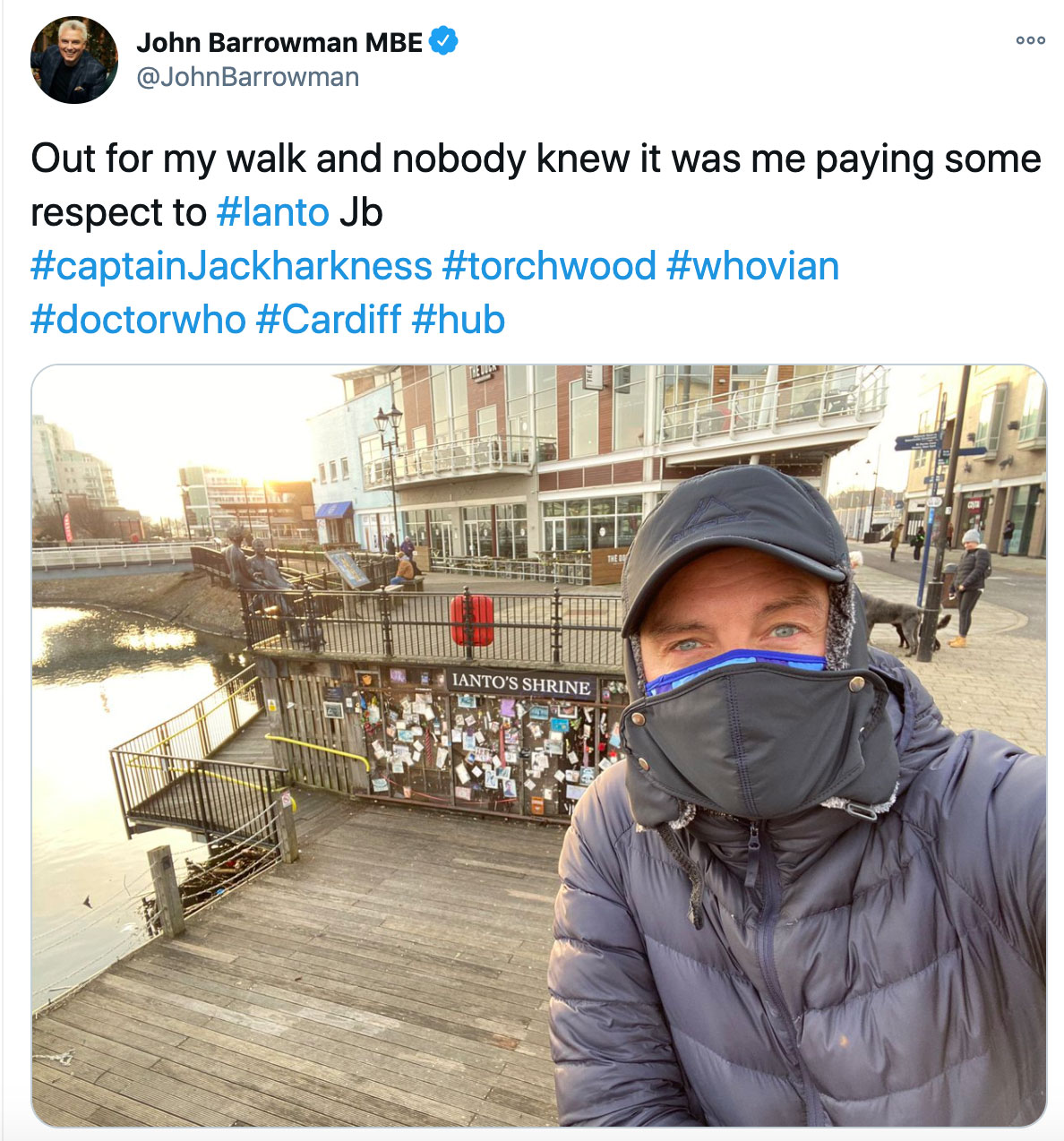Open the #Cardiff hashtag

click(x=329, y=320)
